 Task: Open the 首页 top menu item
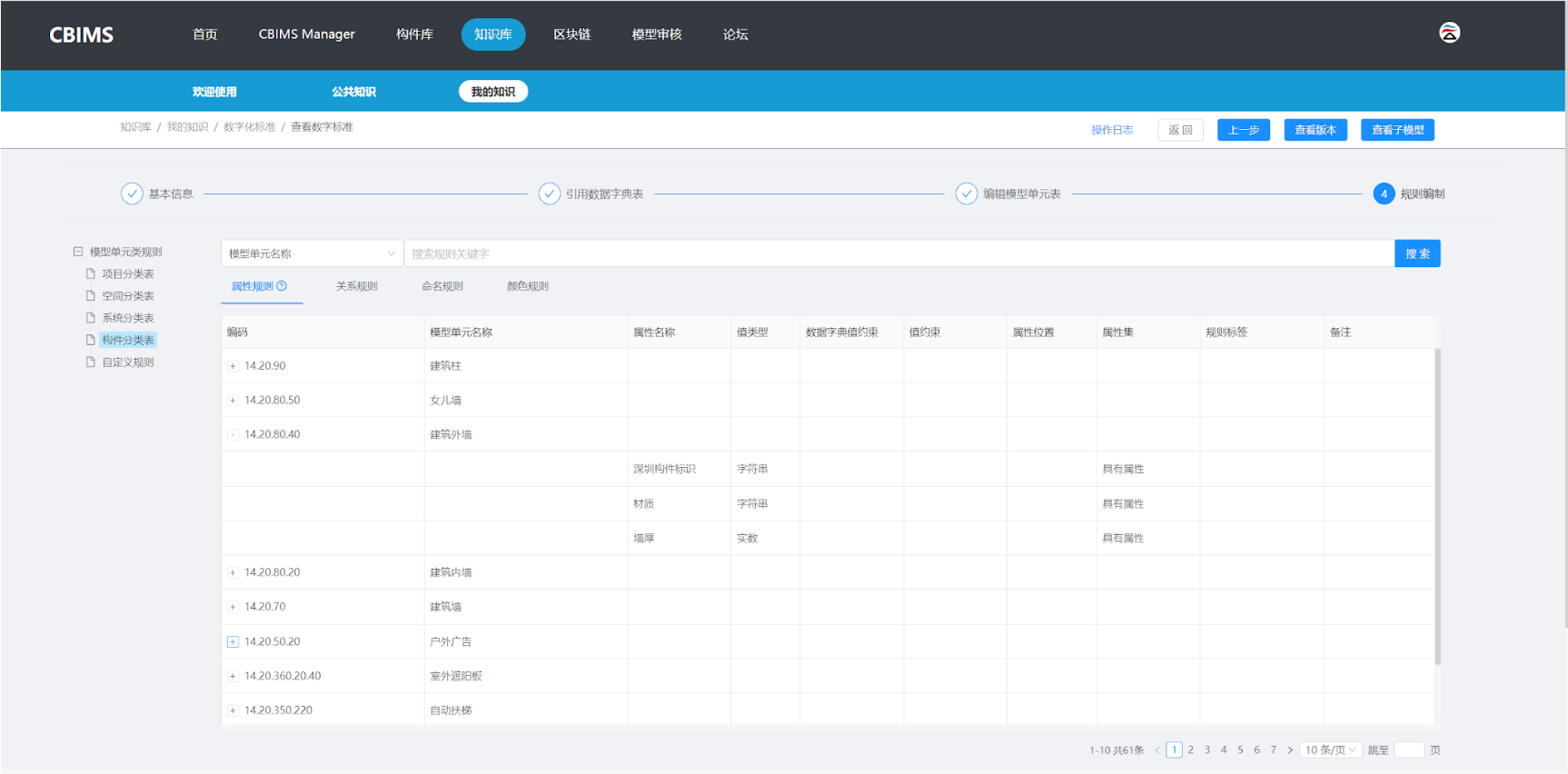click(x=205, y=35)
